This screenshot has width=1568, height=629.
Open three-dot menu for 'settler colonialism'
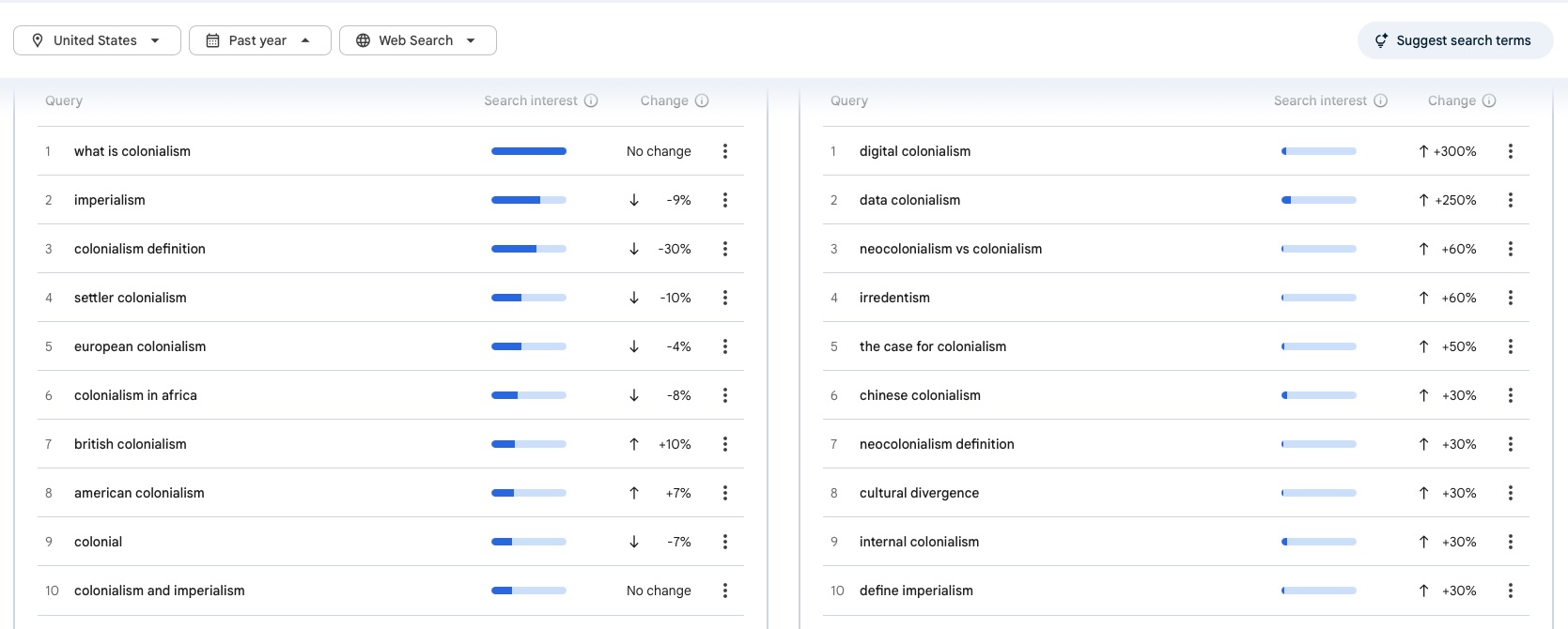pos(724,298)
